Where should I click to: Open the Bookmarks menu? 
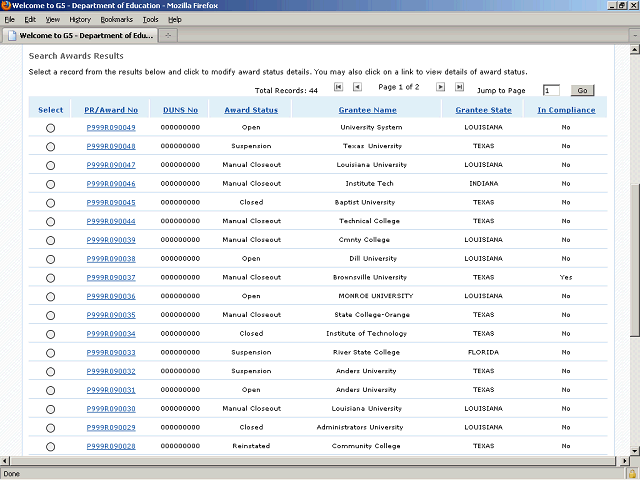[x=116, y=19]
